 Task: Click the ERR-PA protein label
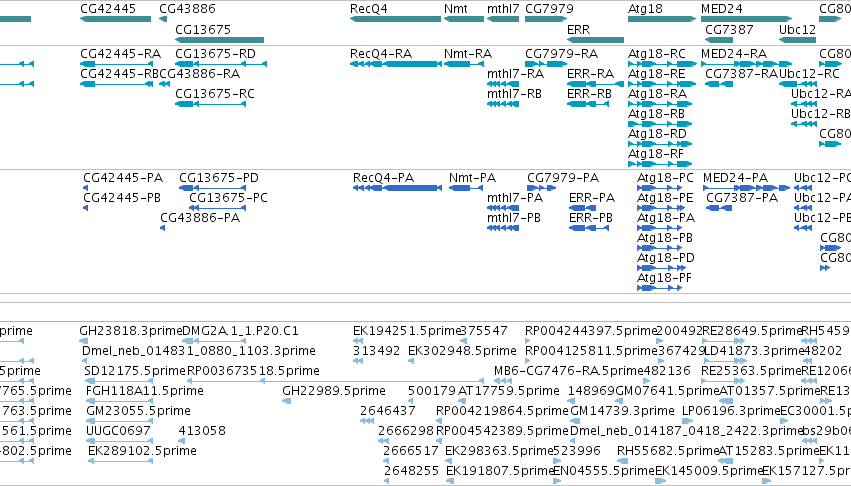coord(592,198)
